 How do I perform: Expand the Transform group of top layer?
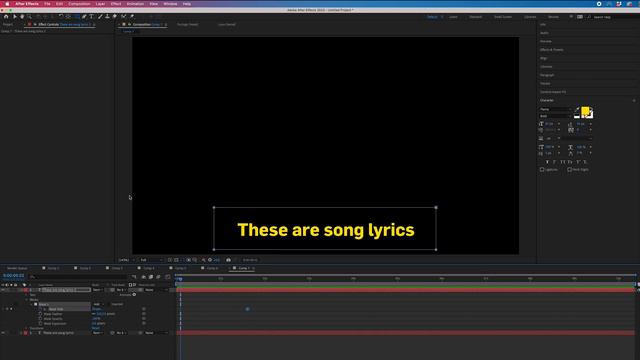coord(27,328)
